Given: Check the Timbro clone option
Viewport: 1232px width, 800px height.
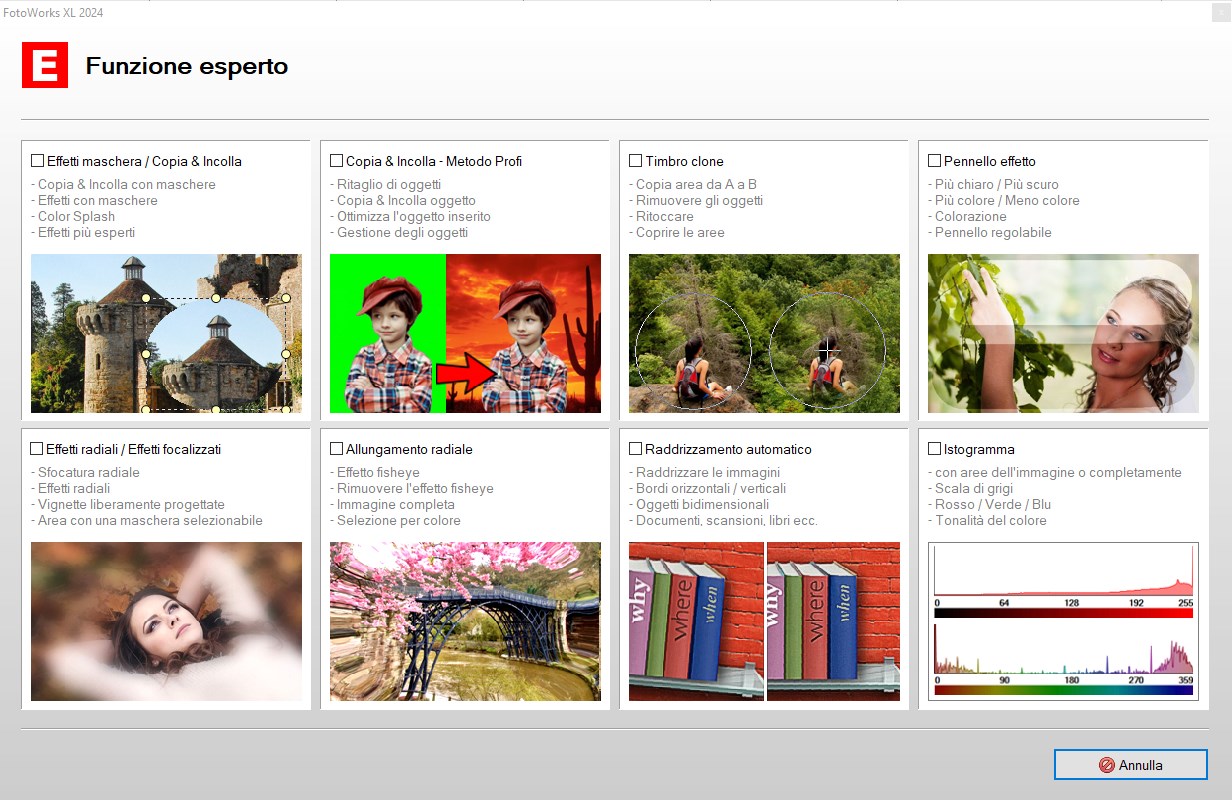Looking at the screenshot, I should (x=636, y=161).
